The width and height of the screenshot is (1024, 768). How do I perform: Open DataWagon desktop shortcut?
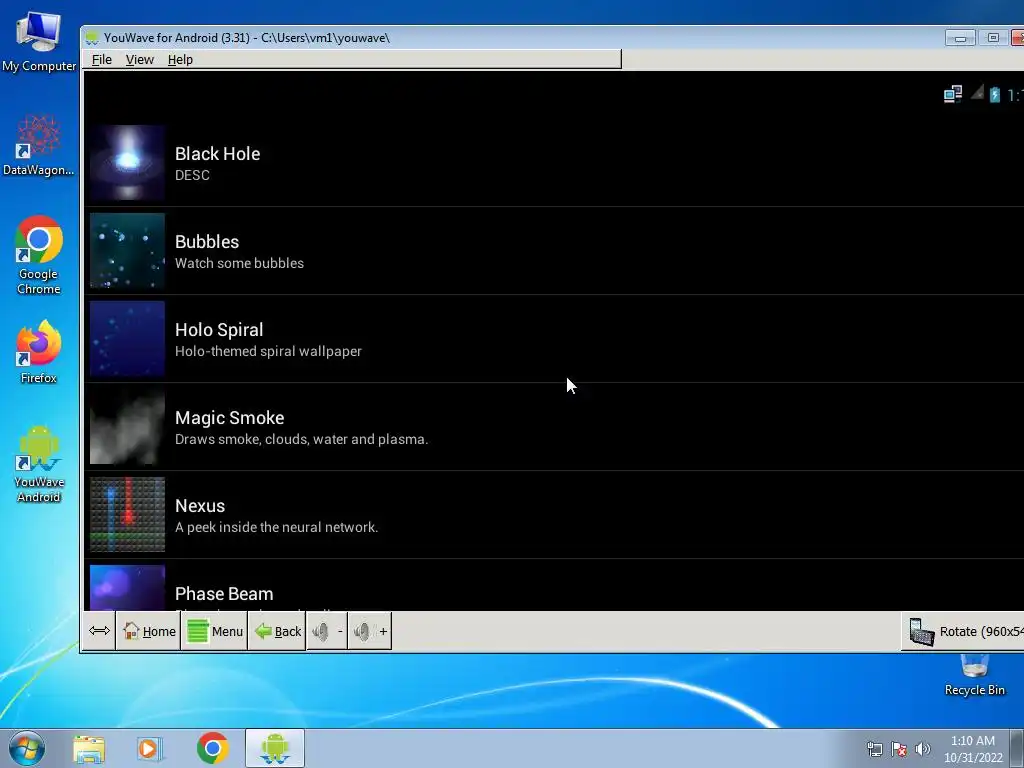[39, 145]
